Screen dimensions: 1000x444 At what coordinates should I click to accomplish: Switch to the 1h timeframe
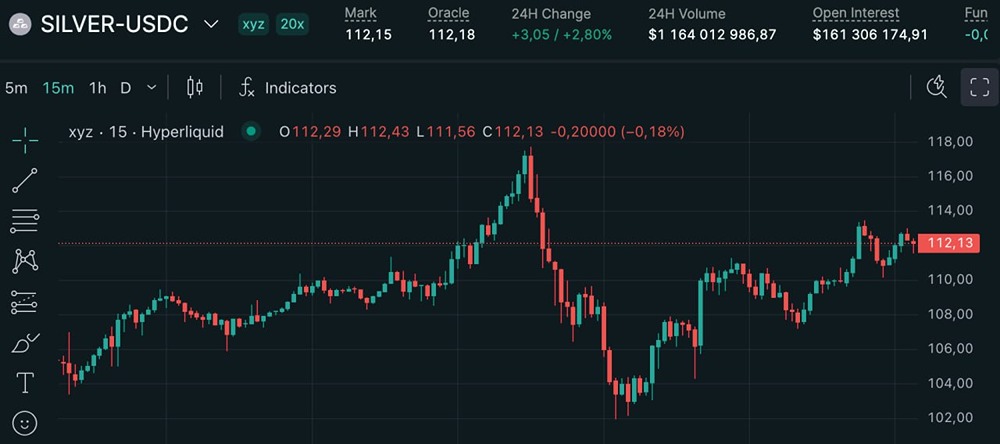click(97, 88)
